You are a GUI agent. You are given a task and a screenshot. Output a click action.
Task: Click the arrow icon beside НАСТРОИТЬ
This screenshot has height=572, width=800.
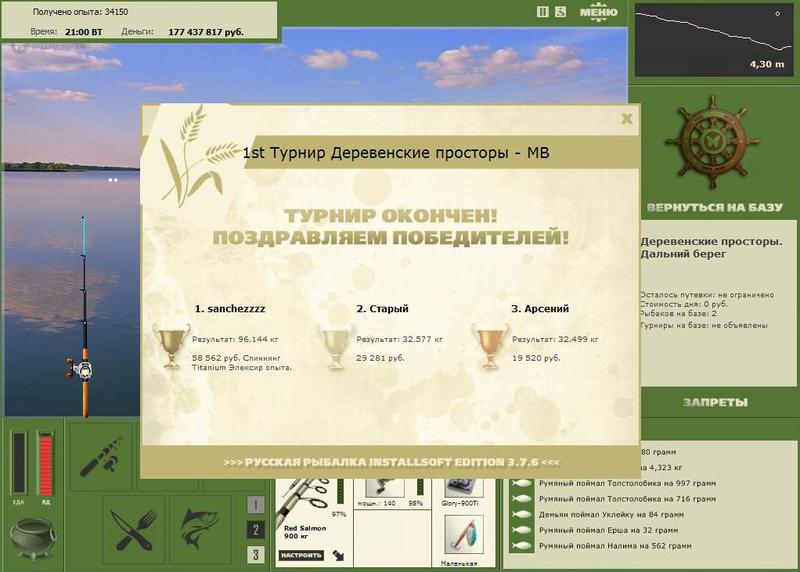tap(338, 555)
